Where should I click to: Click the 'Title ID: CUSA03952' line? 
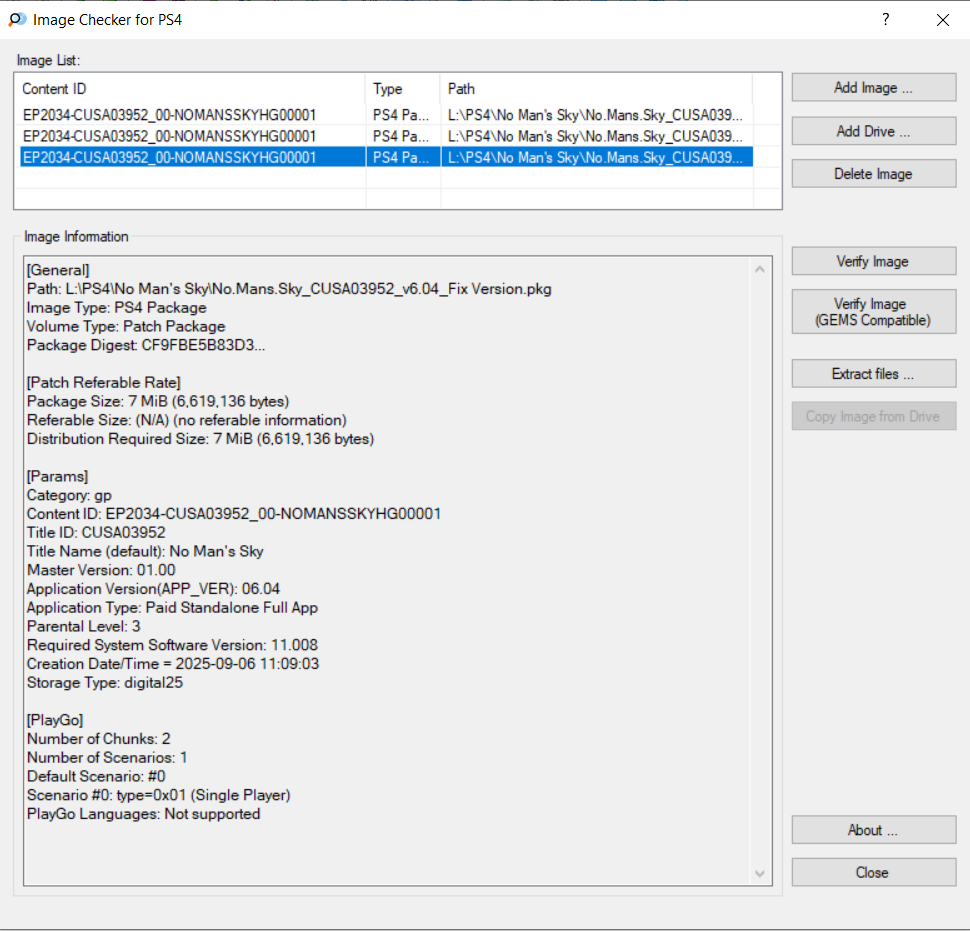point(96,533)
